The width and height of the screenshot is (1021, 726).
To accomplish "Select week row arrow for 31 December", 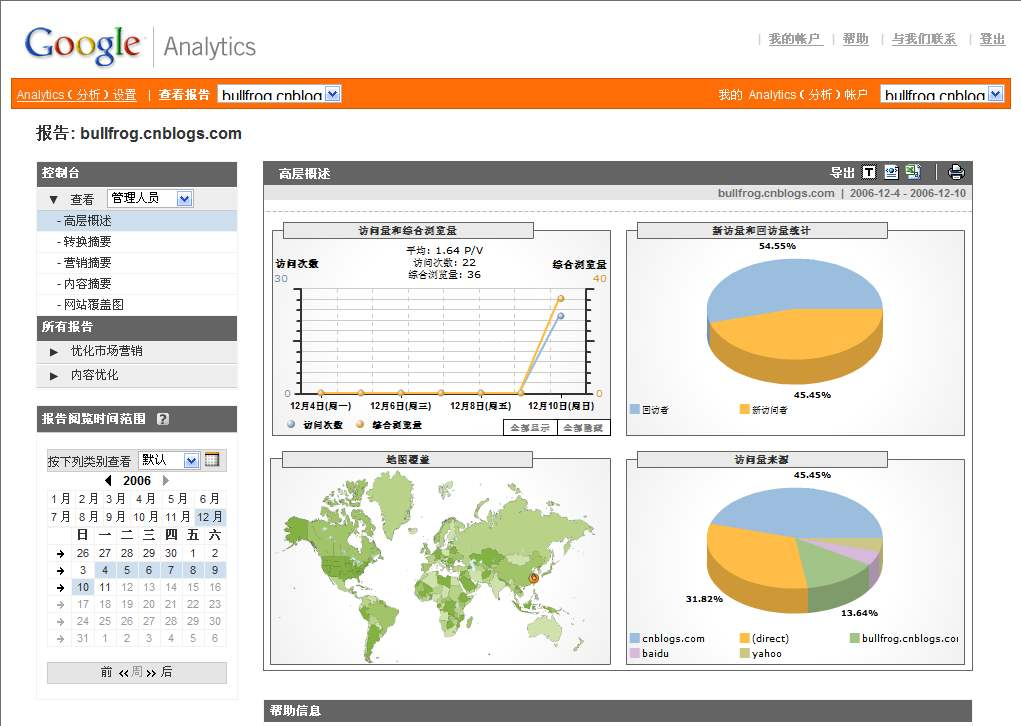I will tap(61, 639).
